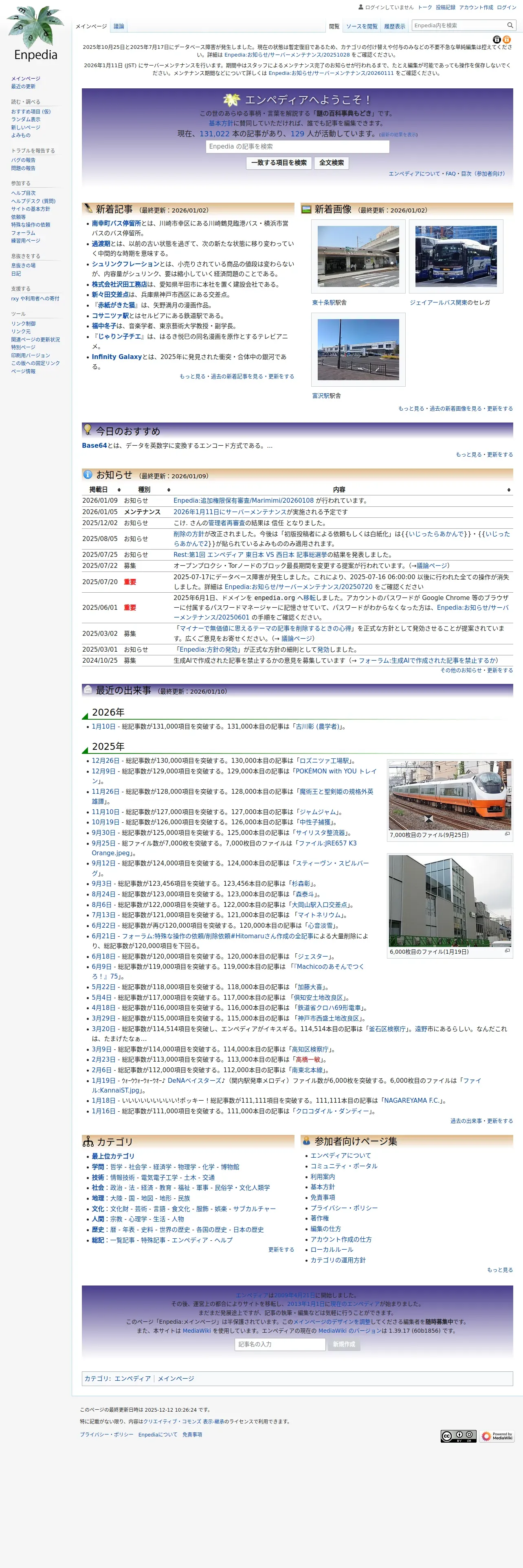Open the Base64 featured article link
This screenshot has width=523, height=1568.
click(94, 446)
